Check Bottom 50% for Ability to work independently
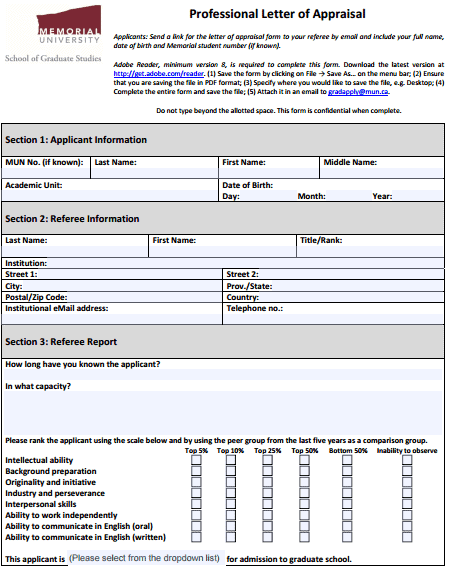Image resolution: width=451 pixels, height=573 pixels. (347, 515)
